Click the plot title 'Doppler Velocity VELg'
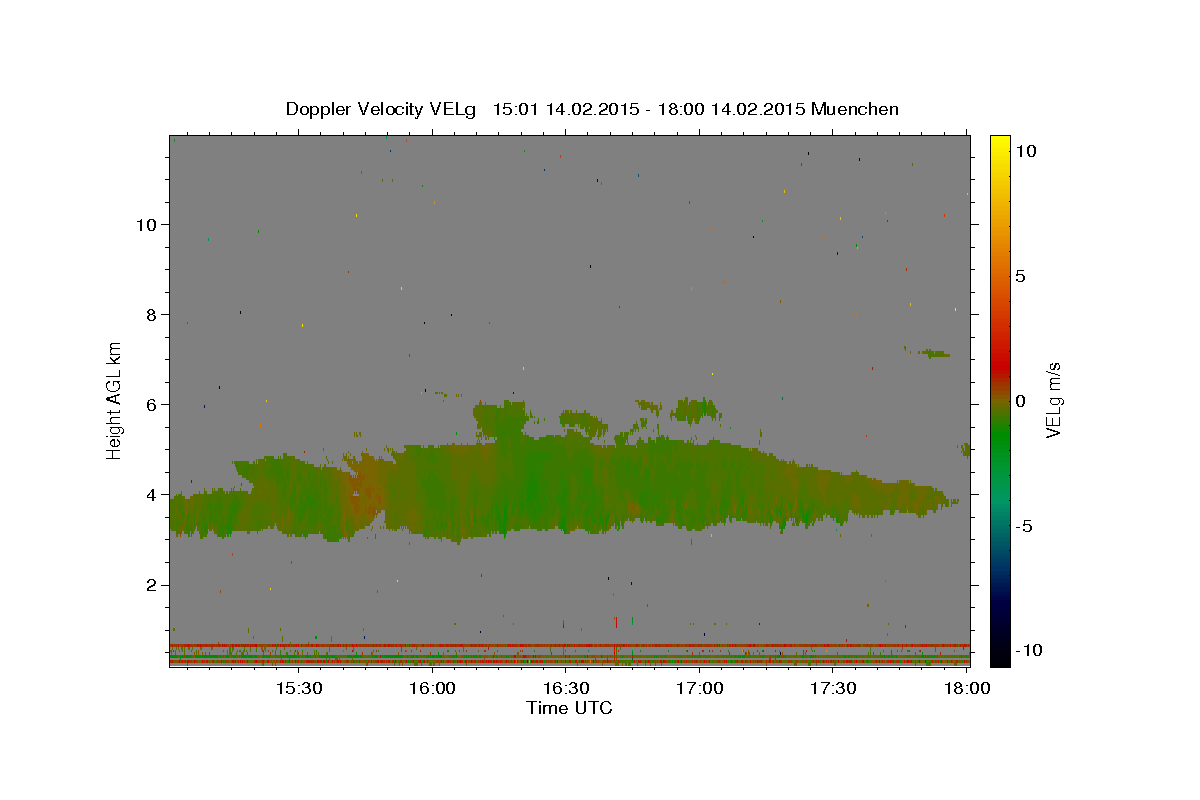The width and height of the screenshot is (1200, 800). 381,109
